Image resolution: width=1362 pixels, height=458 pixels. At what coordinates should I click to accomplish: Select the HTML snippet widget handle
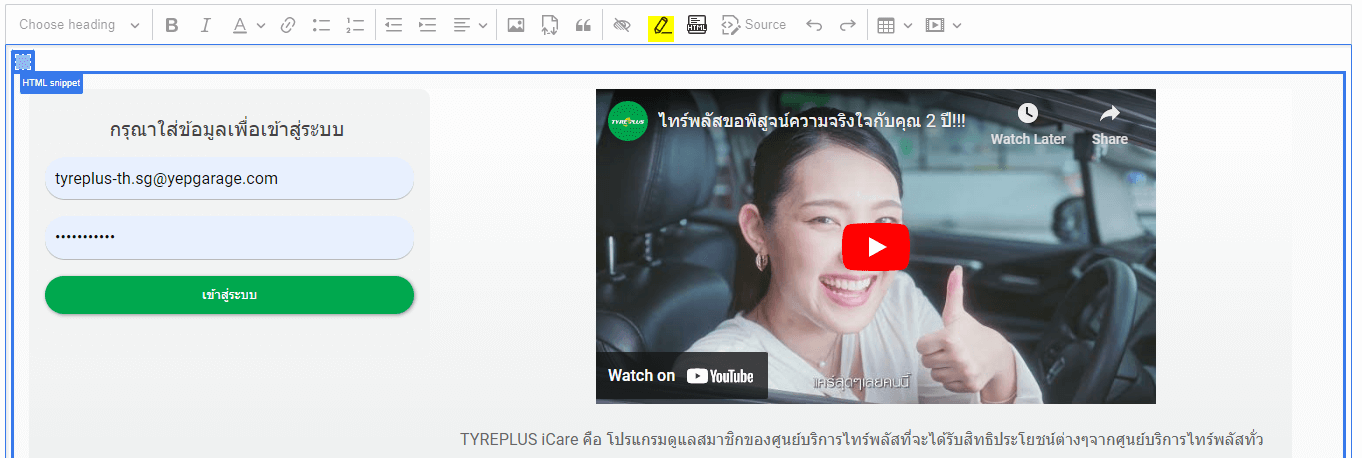[24, 62]
